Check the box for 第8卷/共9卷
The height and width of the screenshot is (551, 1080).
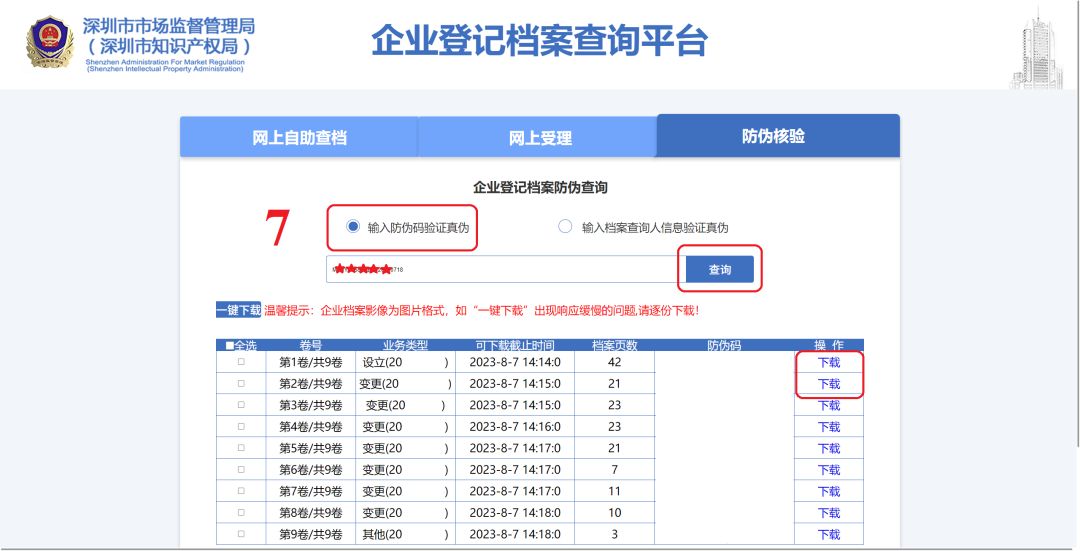[x=241, y=512]
